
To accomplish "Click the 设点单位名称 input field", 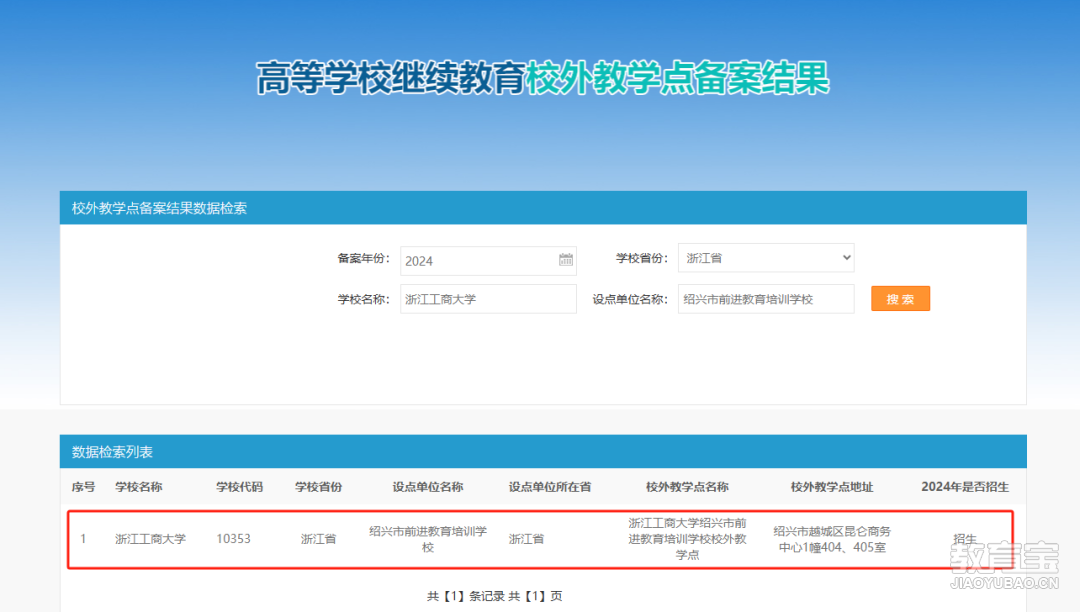I will click(766, 299).
